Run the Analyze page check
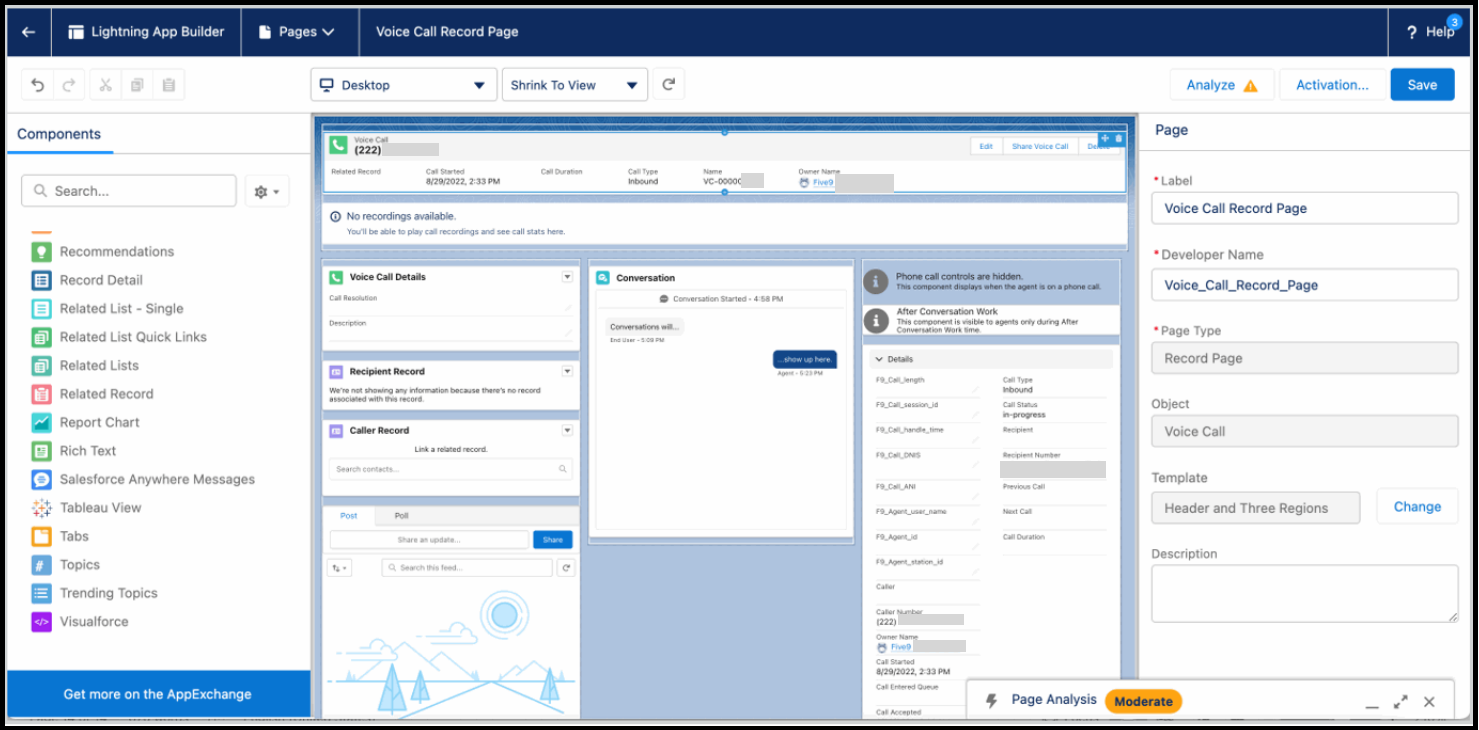This screenshot has width=1479, height=730. point(1222,85)
